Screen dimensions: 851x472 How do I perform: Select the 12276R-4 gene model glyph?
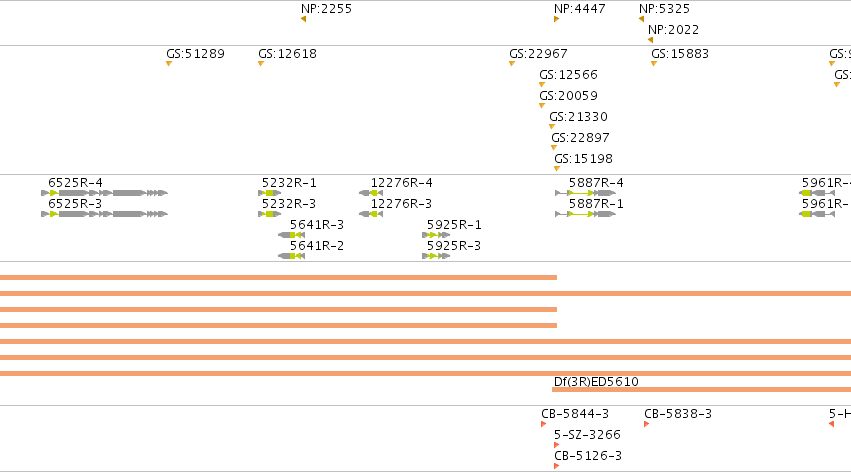371,193
